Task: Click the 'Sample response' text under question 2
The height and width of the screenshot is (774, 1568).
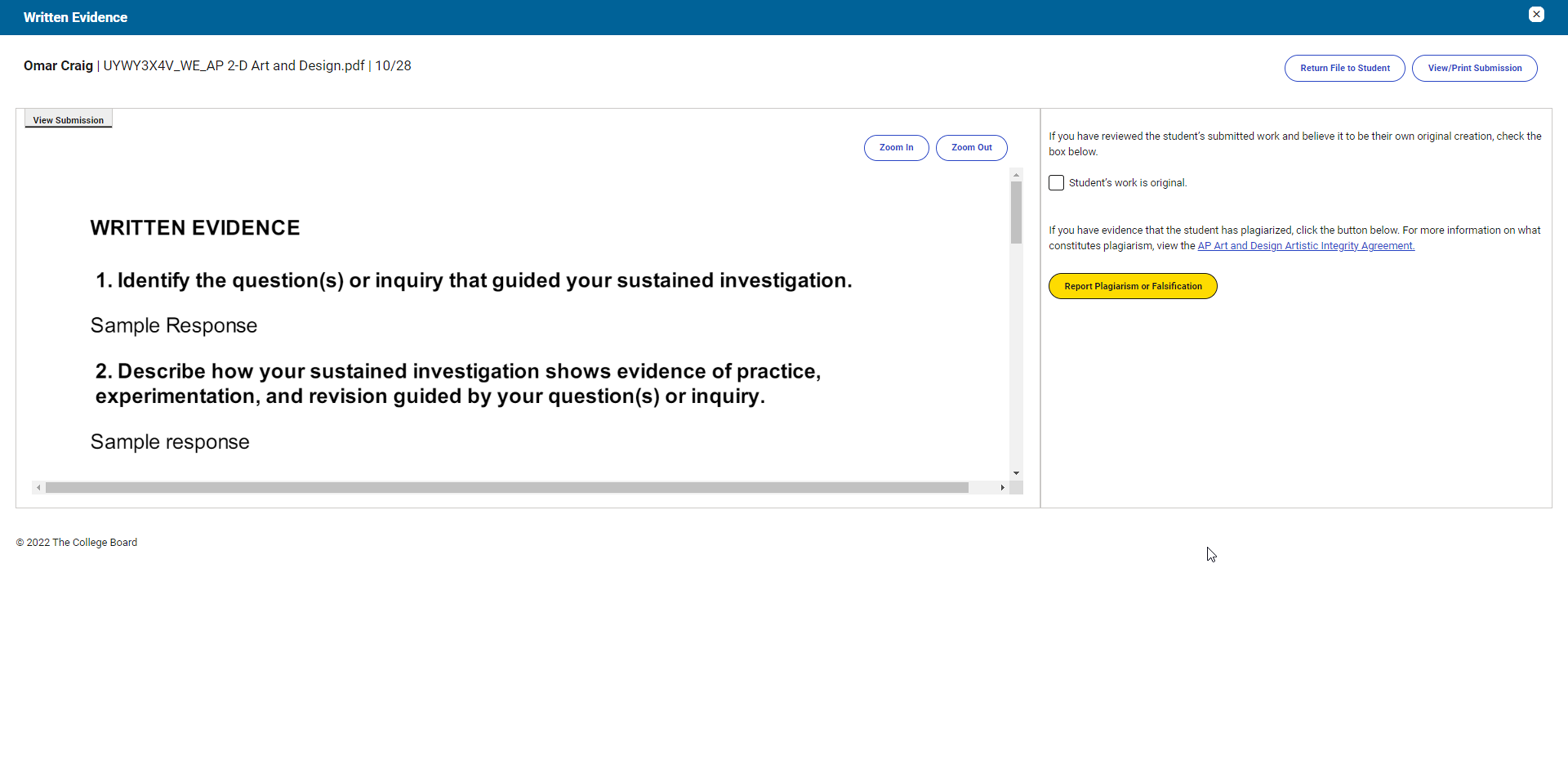Action: [170, 441]
